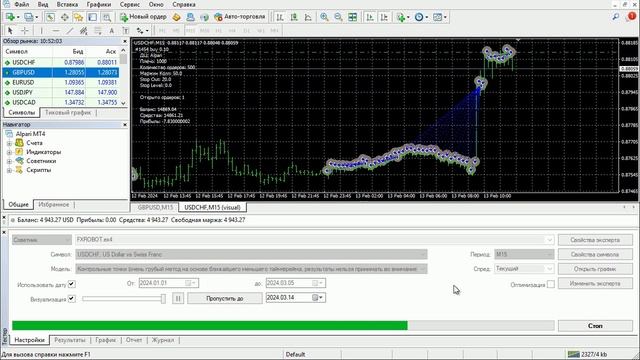Image resolution: width=640 pixels, height=360 pixels.
Task: Select the Trendline drawing tool
Action: tap(70, 31)
